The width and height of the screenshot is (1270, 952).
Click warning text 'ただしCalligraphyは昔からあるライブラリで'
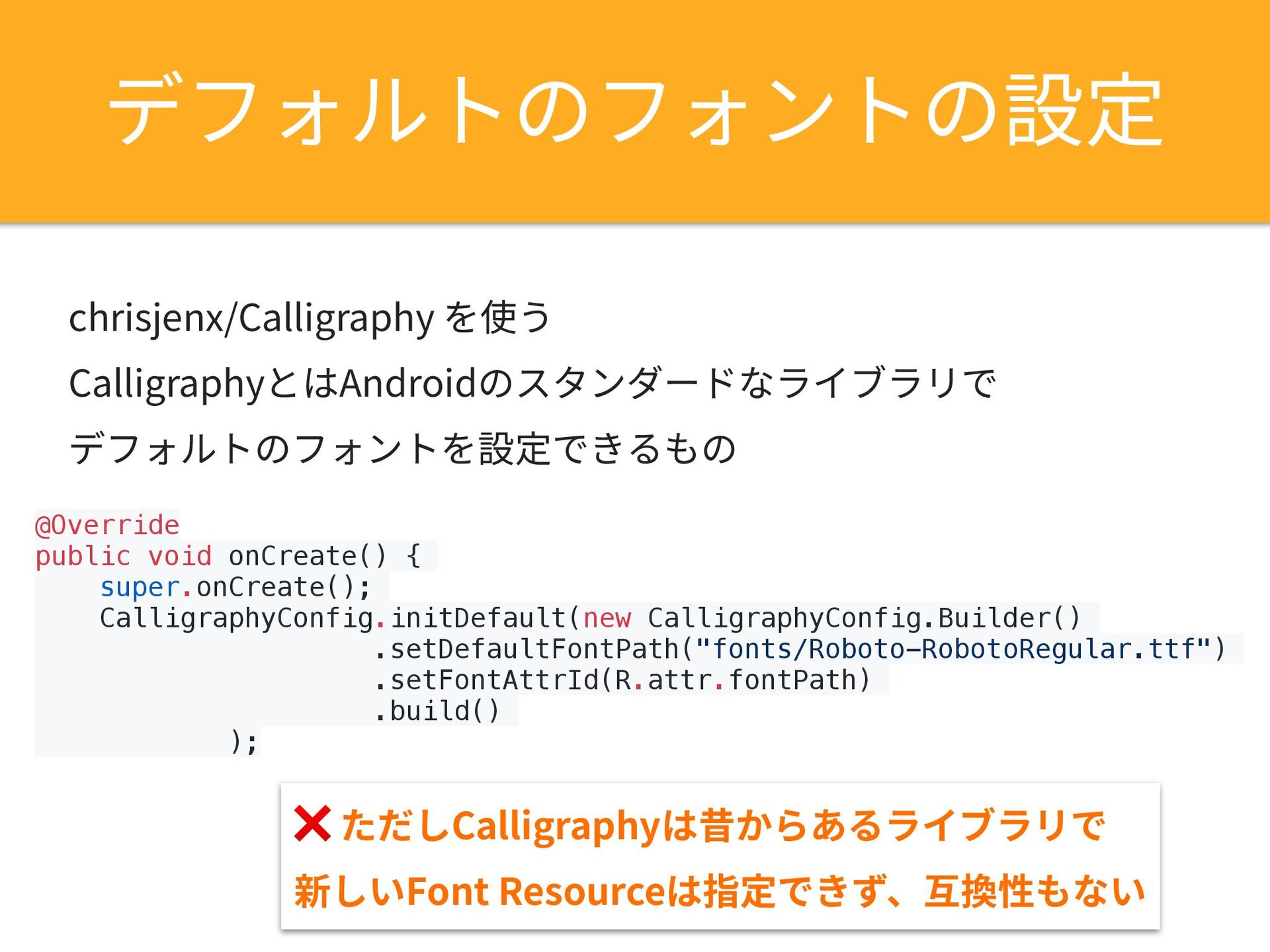click(x=723, y=826)
